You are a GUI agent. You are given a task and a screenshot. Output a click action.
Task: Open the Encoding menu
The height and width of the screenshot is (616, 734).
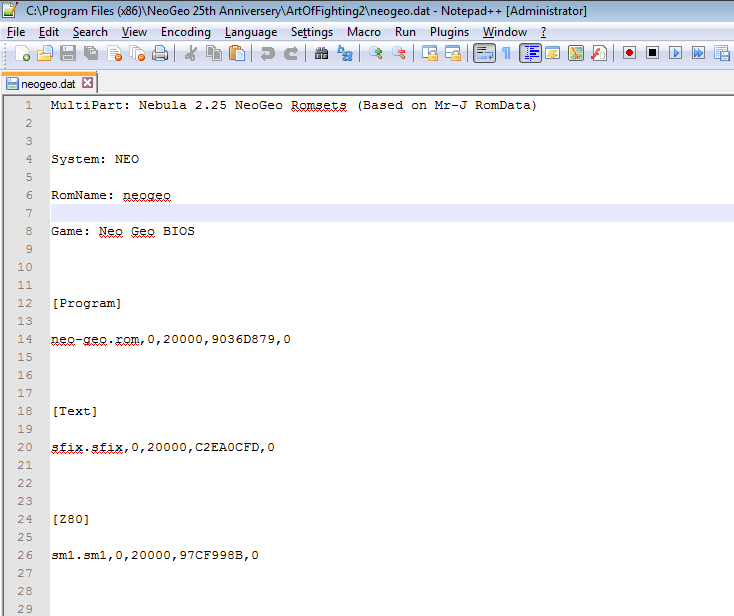(186, 32)
